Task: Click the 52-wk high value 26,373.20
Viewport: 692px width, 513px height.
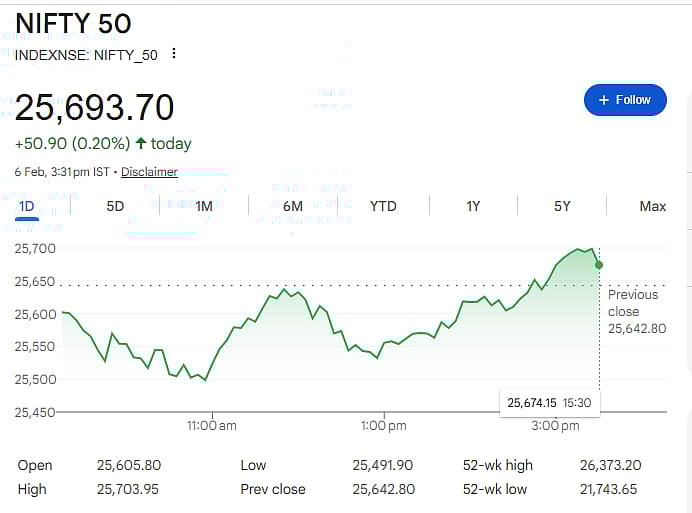Action: pos(609,465)
